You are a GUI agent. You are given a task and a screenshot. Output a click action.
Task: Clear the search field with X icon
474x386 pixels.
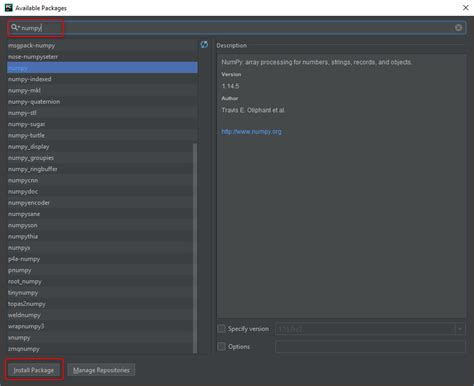459,28
